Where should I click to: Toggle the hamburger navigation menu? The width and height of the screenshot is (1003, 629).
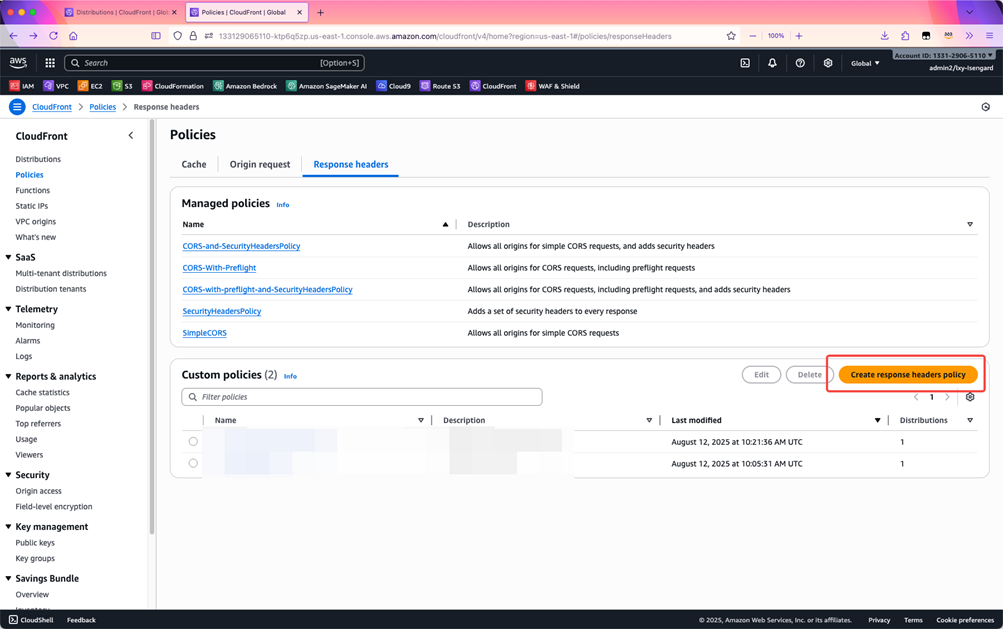coord(17,107)
